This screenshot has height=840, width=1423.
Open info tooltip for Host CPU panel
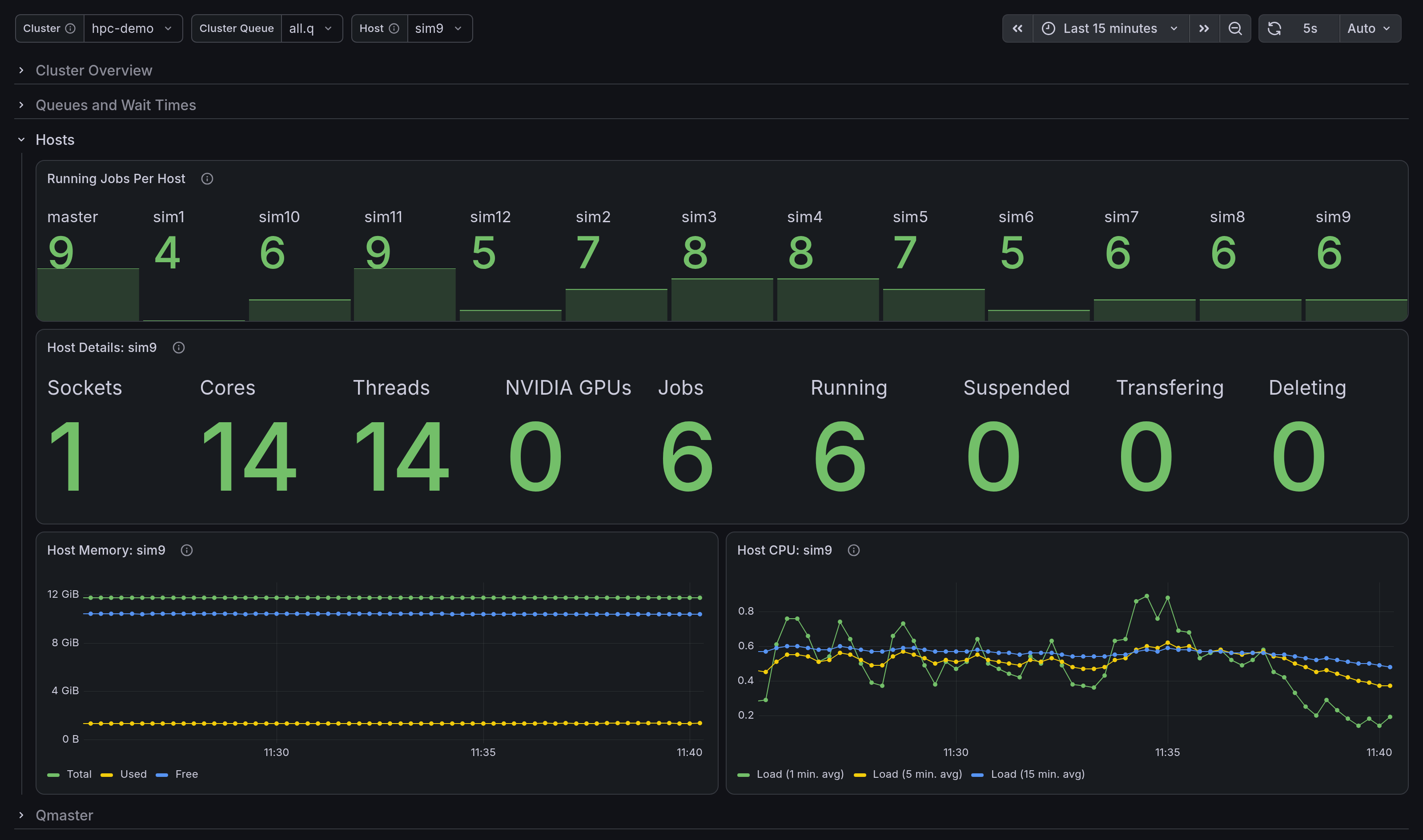tap(853, 550)
